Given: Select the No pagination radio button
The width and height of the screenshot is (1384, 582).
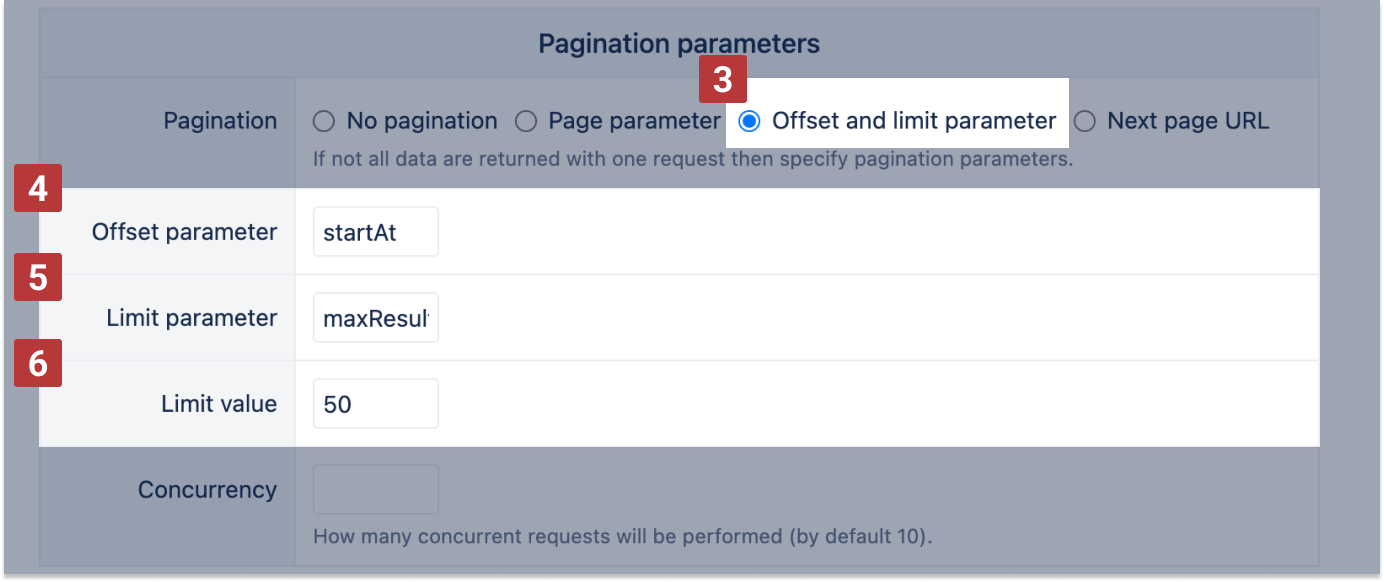Looking at the screenshot, I should coord(324,120).
